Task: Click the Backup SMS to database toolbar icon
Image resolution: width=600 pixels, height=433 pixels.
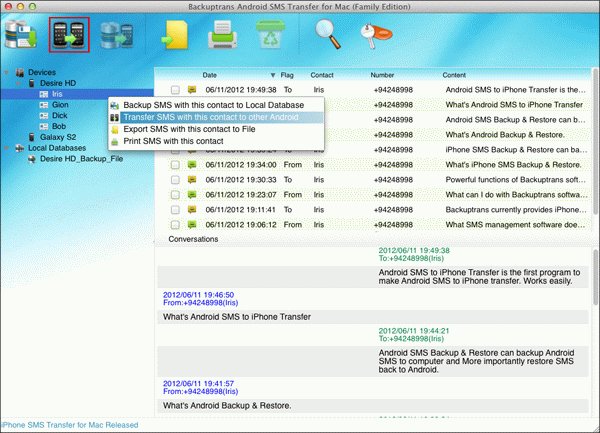Action: [x=21, y=34]
